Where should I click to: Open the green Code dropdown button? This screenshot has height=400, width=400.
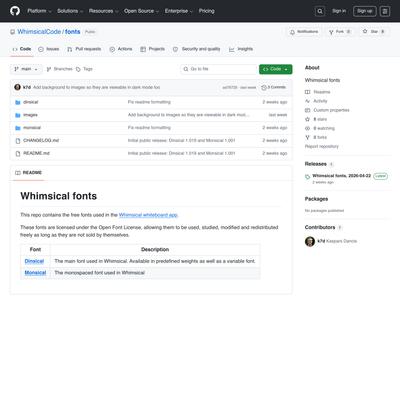tap(275, 69)
